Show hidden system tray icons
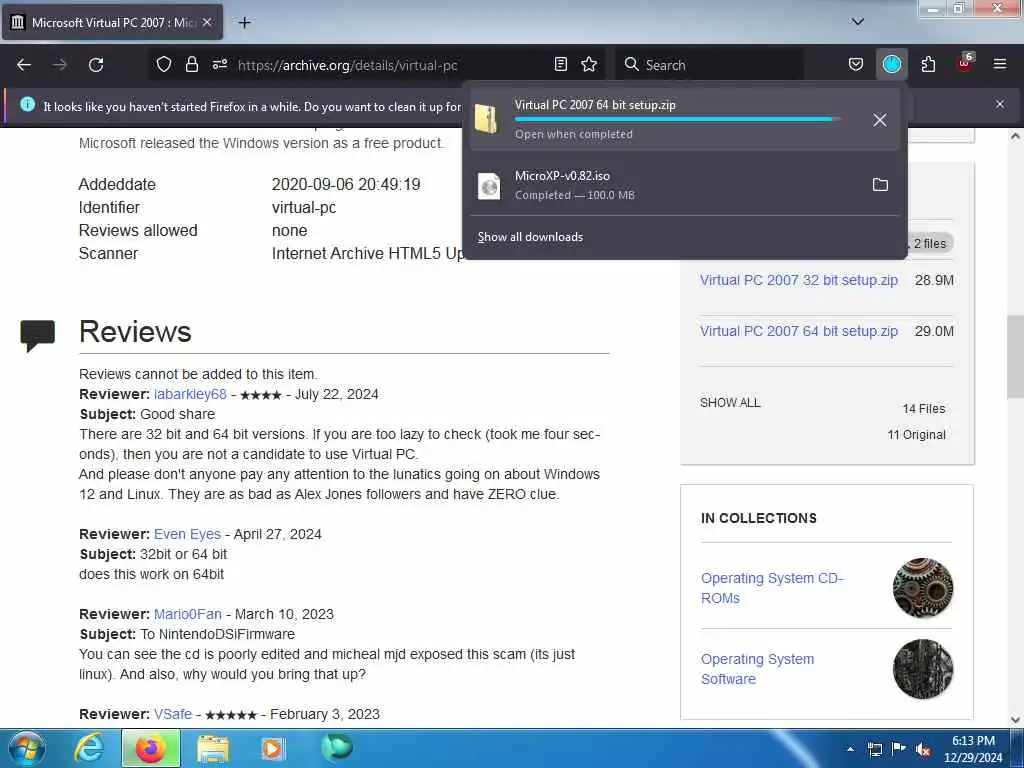The height and width of the screenshot is (768, 1024). coord(850,749)
